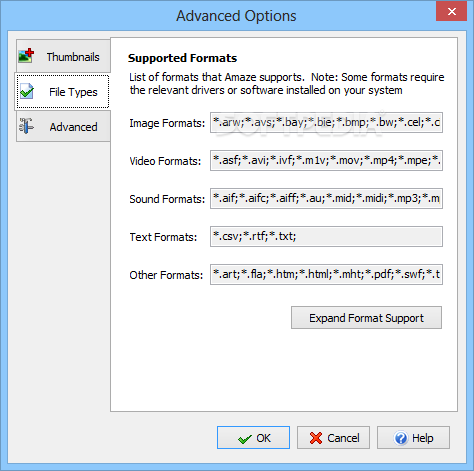Screen dimensions: 474x471
Task: Open the Help button text
Action: click(x=423, y=438)
